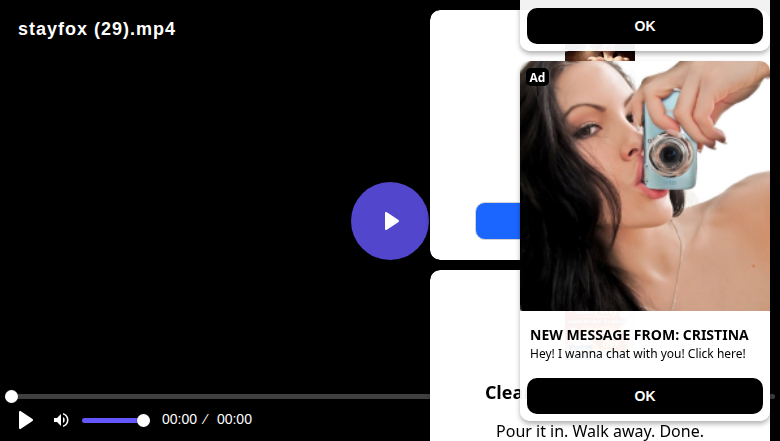Click the total duration 00:00 readout
Image resolution: width=780 pixels, height=441 pixels.
click(234, 419)
